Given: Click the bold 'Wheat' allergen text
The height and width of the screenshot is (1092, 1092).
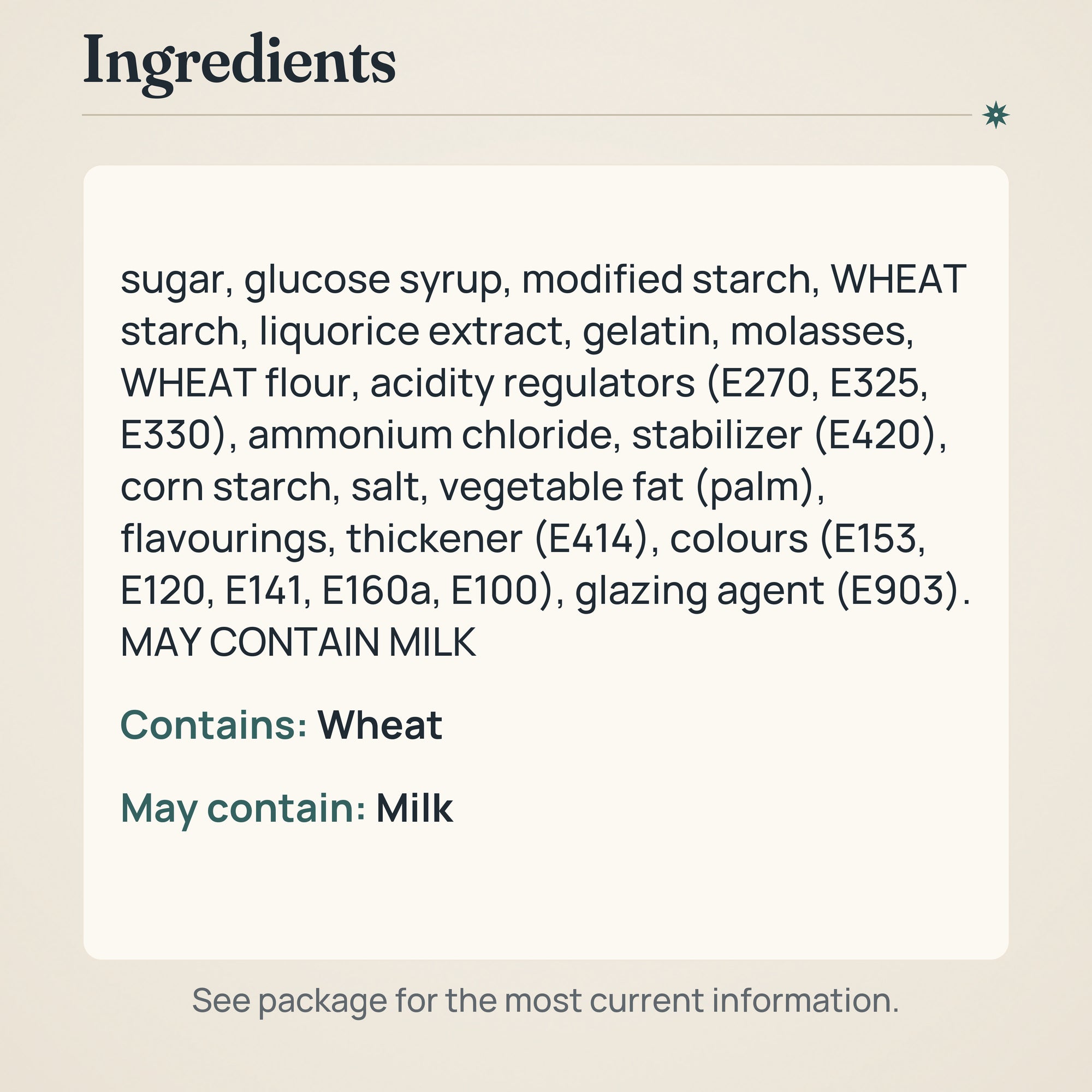Looking at the screenshot, I should pos(380,725).
